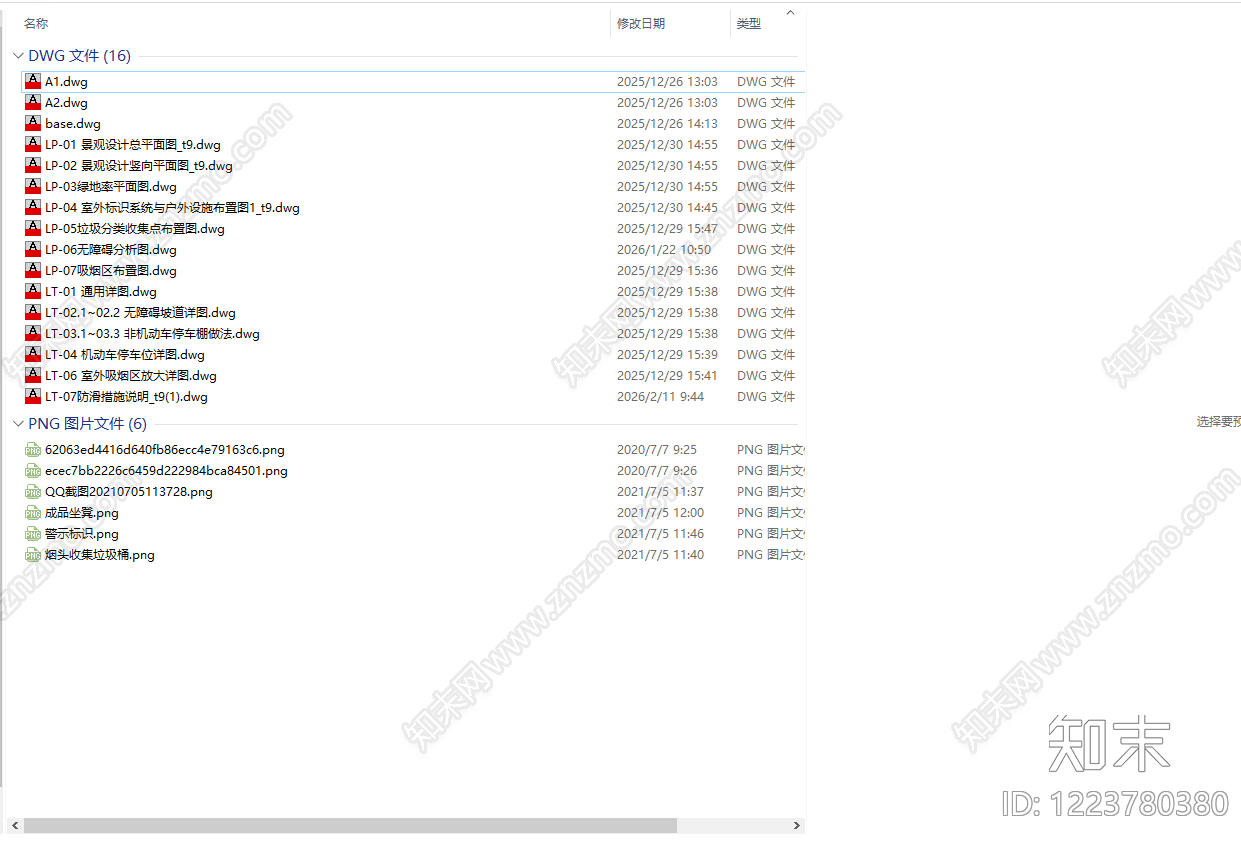Viewport: 1241px width, 843px height.
Task: Click the date 2021/7/5 12:00
Action: (x=660, y=513)
